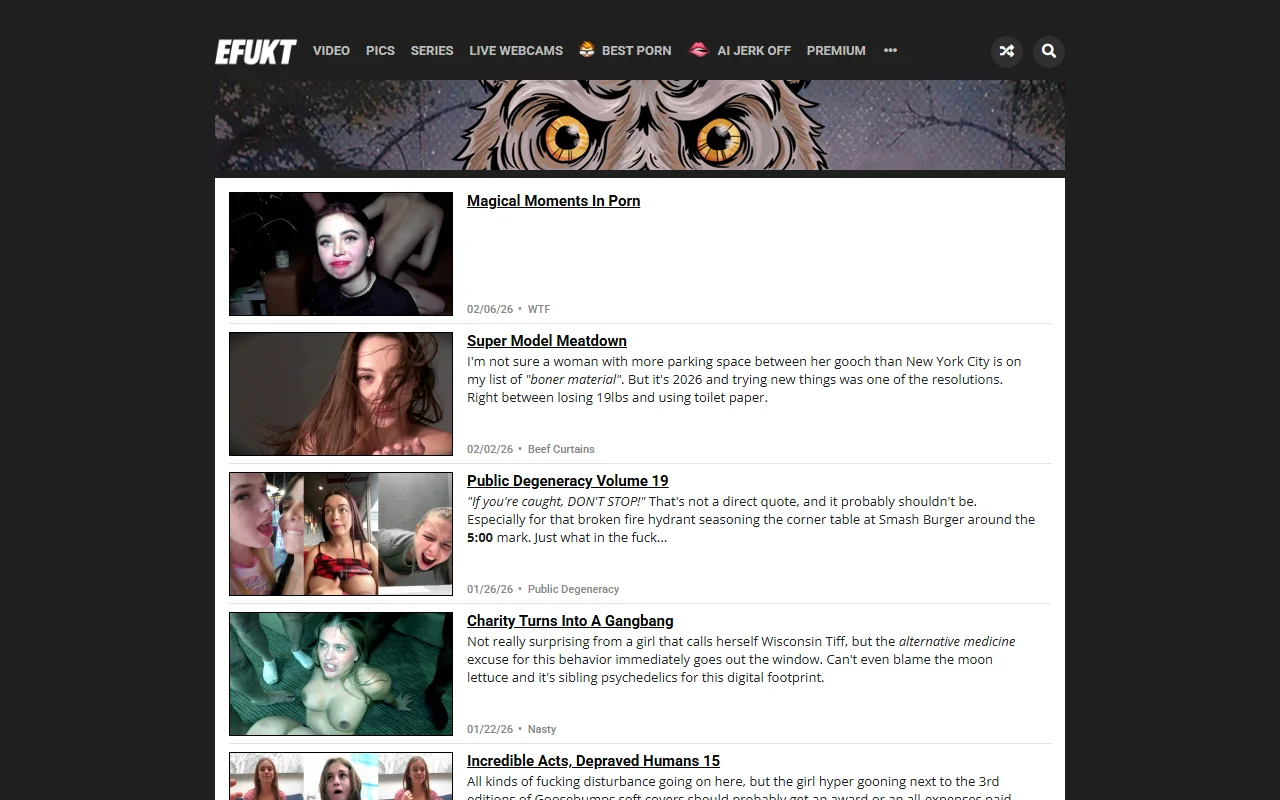
Task: Click the EFUKT logo
Action: 255,51
